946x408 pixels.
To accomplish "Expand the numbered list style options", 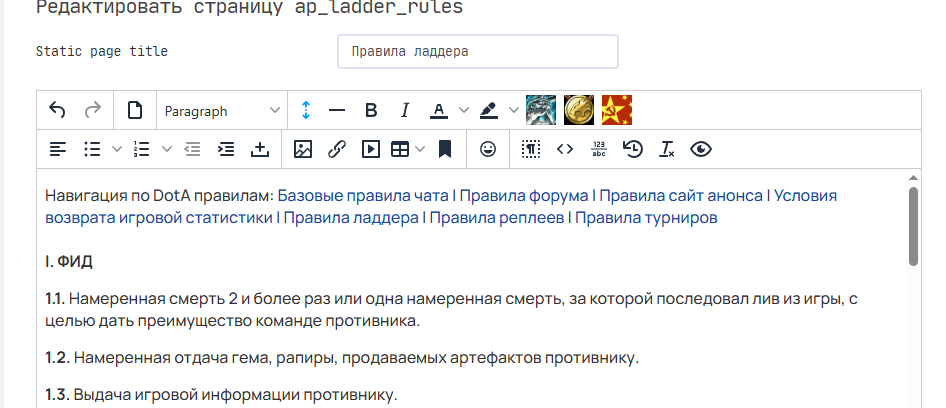I will coord(167,149).
